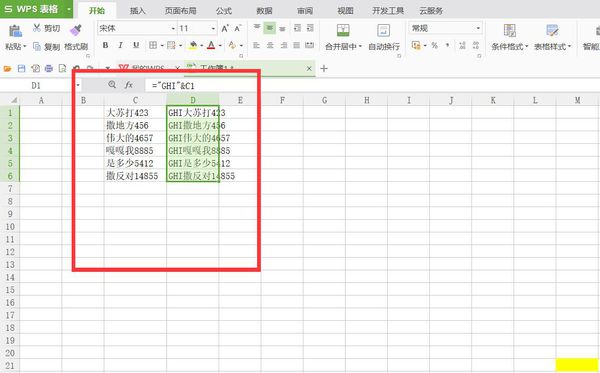Image resolution: width=600 pixels, height=373 pixels.
Task: Click the print preview icon in quick toolbar
Action: pyautogui.click(x=62, y=68)
